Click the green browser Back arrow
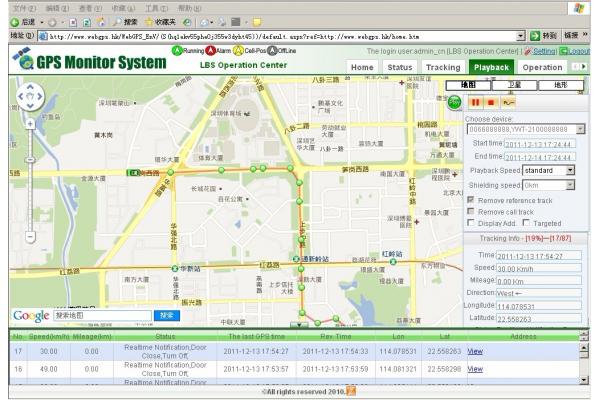 15,22
